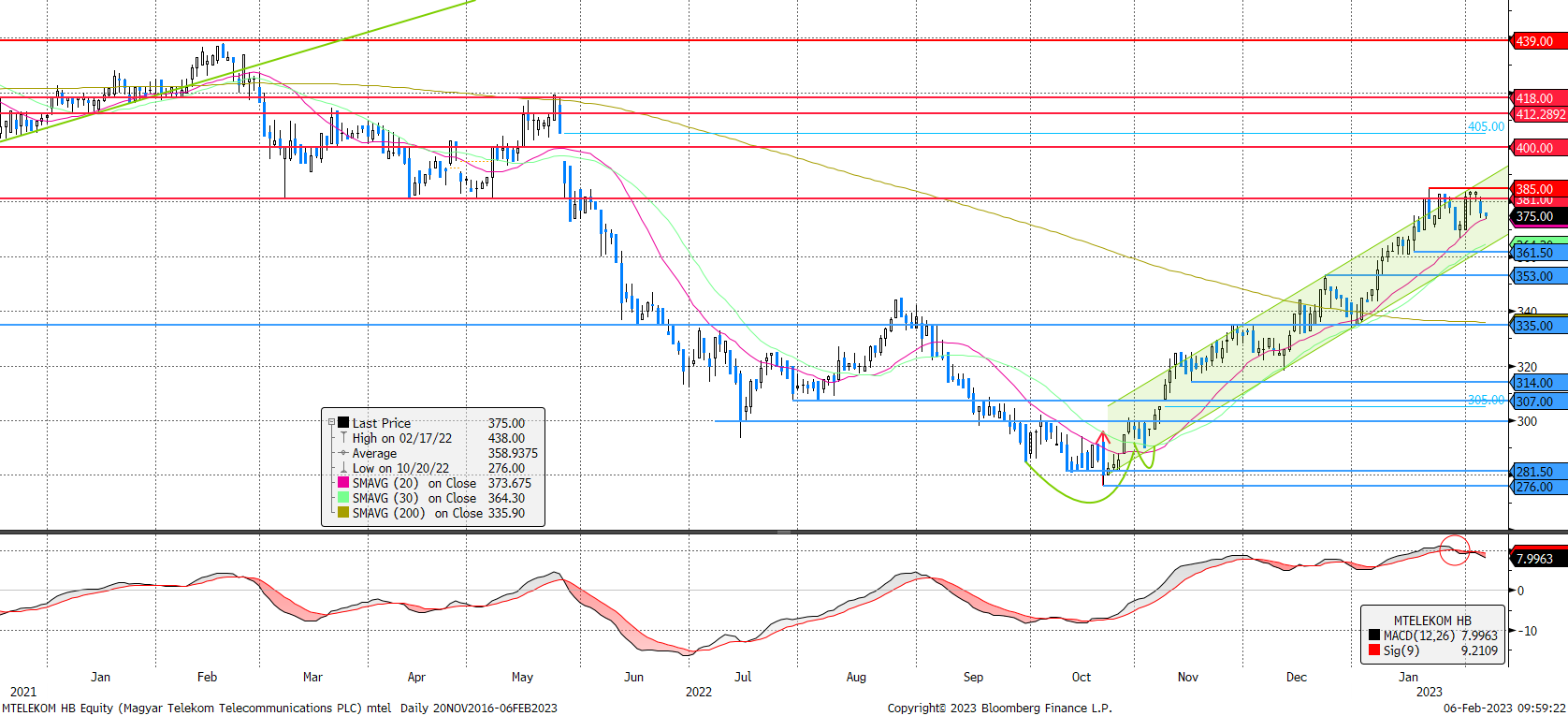Click the 358.9375 average value in legend
This screenshot has width=1568, height=716.
point(513,453)
